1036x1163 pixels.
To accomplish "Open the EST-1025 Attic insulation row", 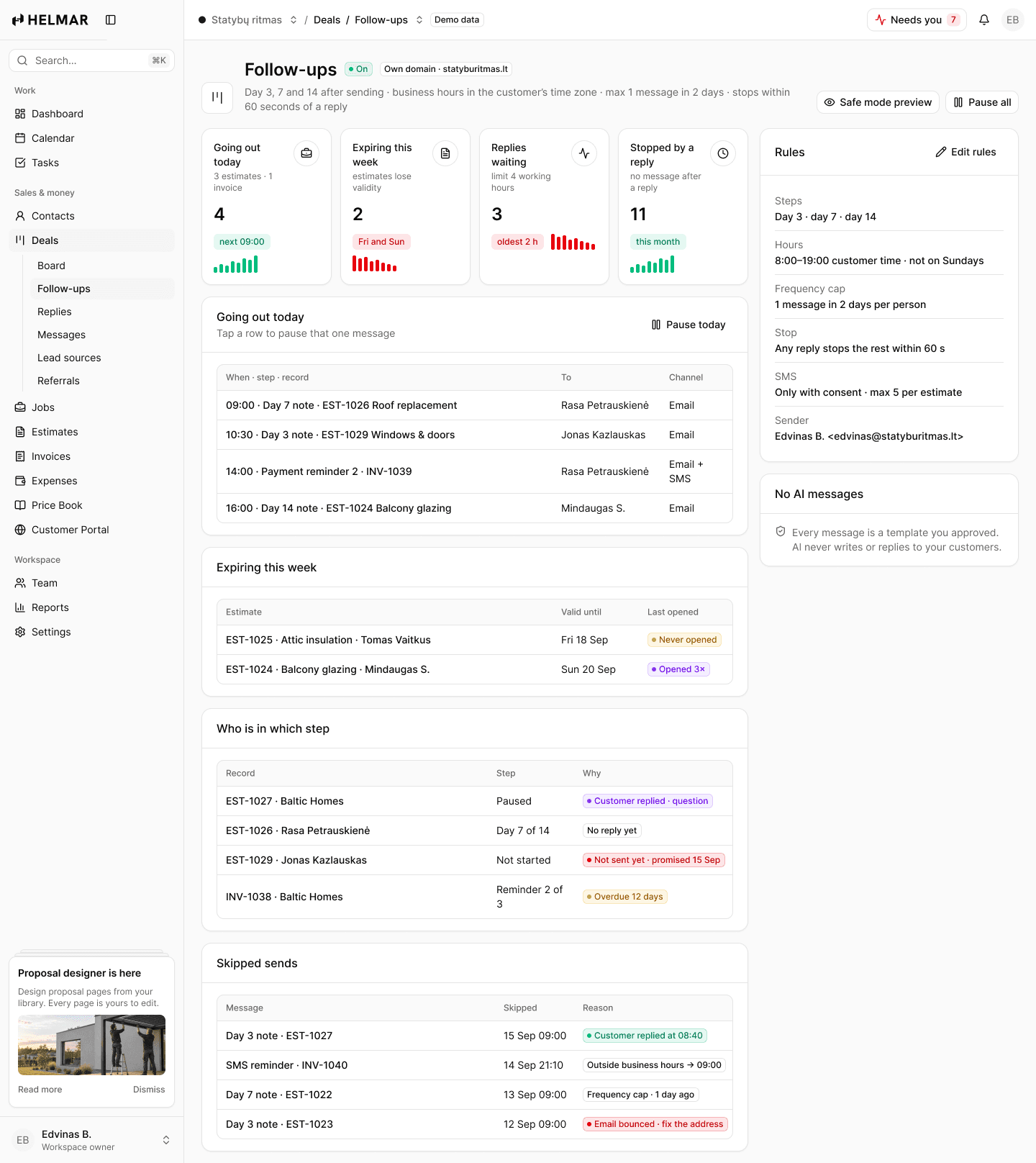I will tap(475, 640).
